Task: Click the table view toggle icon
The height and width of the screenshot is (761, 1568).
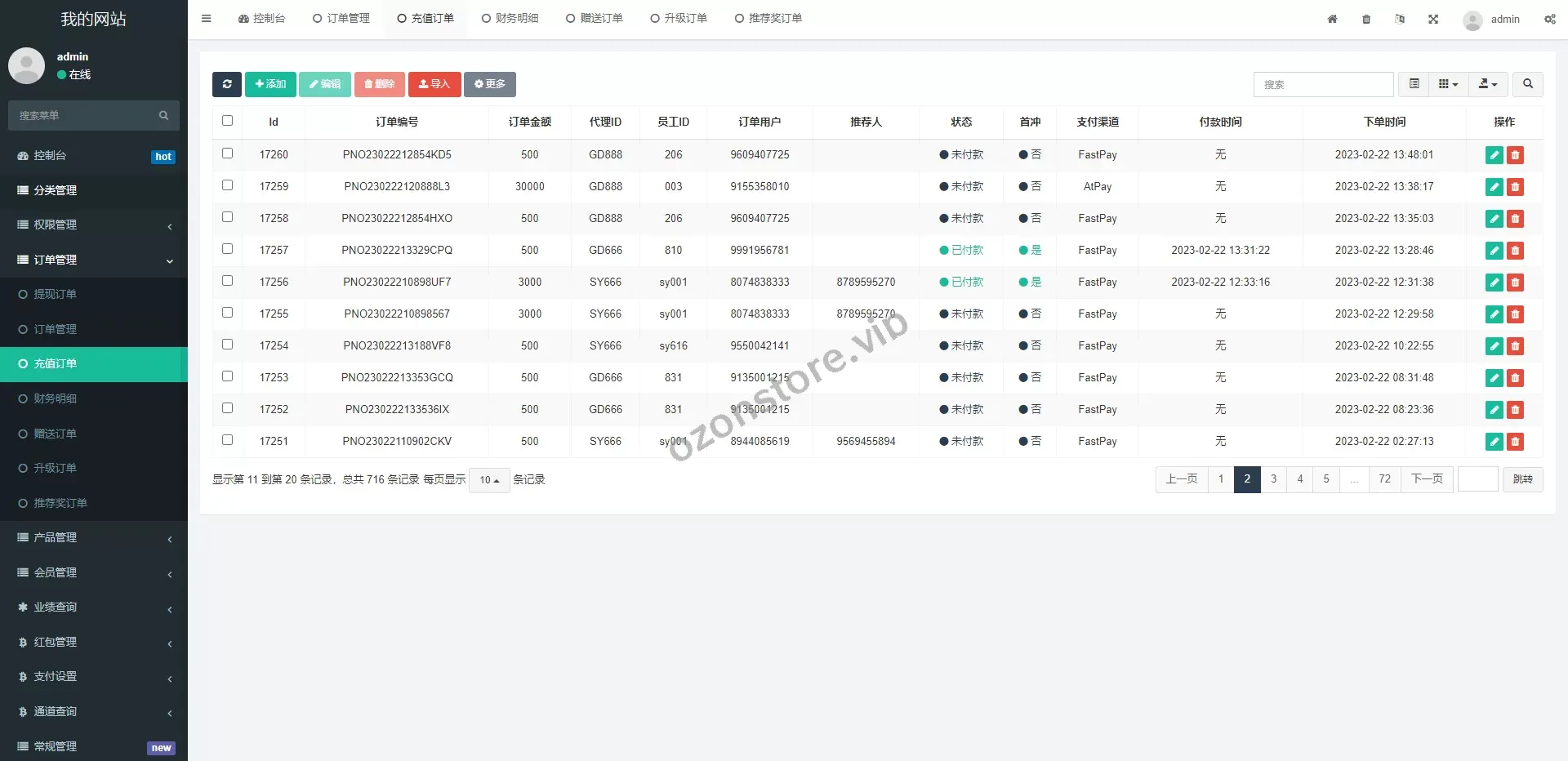Action: tap(1414, 84)
